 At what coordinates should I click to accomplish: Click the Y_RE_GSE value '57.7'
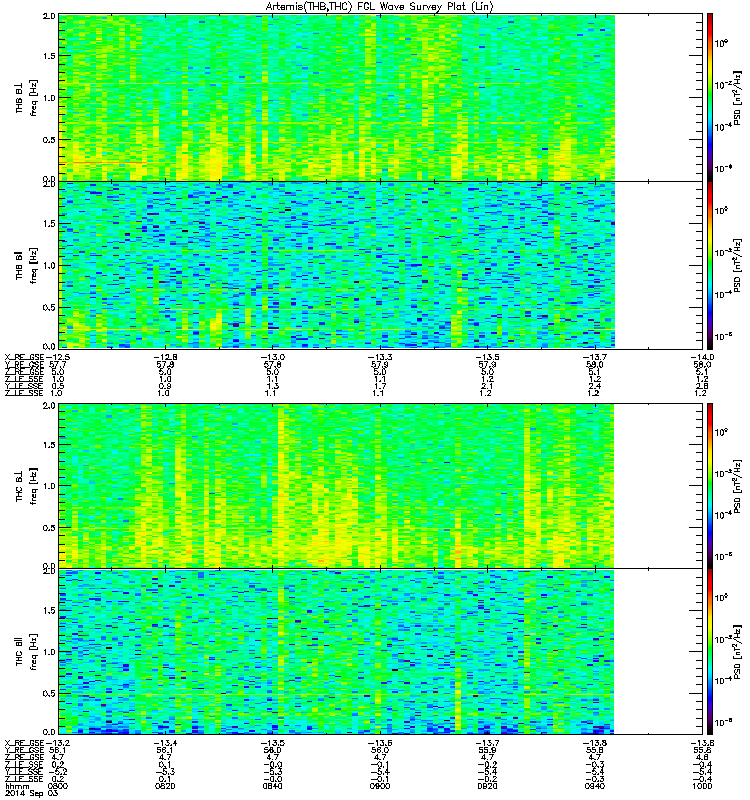point(57,364)
